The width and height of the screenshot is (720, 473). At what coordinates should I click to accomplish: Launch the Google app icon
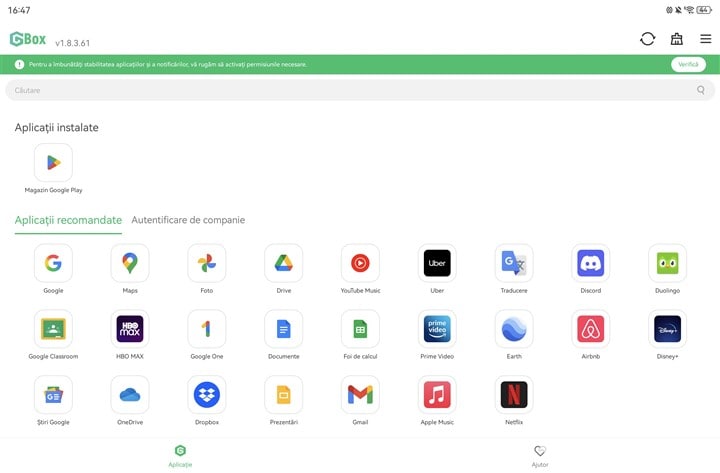click(53, 263)
